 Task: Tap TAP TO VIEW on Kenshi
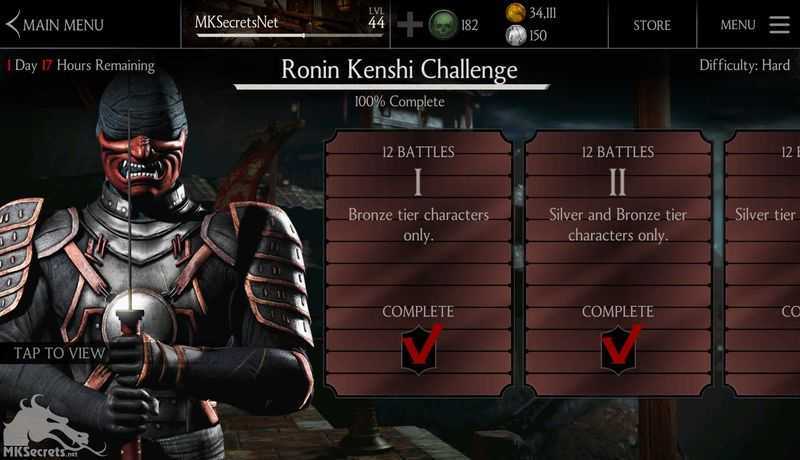pos(59,353)
